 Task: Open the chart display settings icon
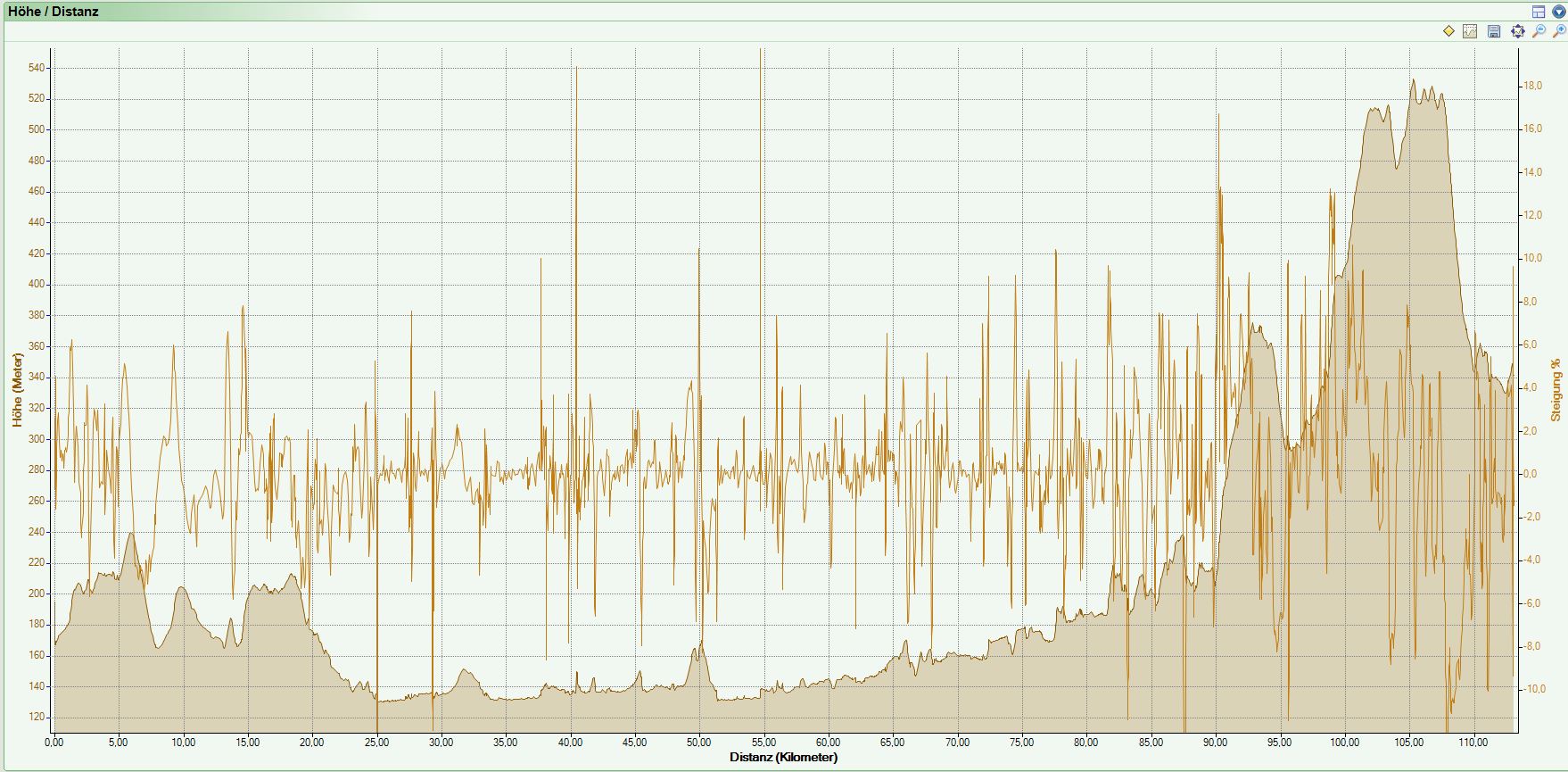coord(1470,31)
